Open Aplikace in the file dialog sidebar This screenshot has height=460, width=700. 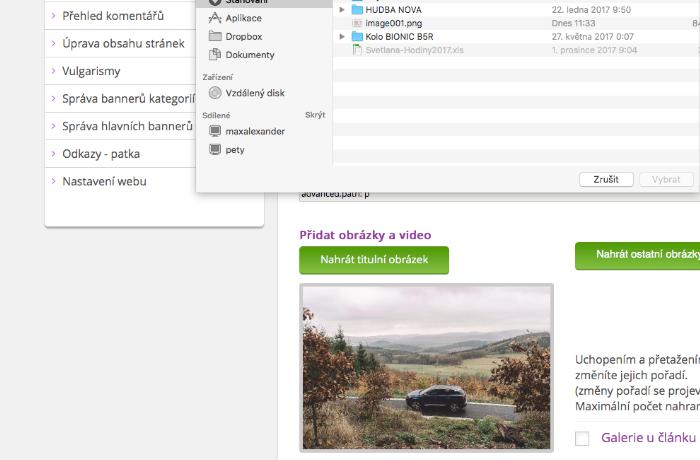point(244,18)
